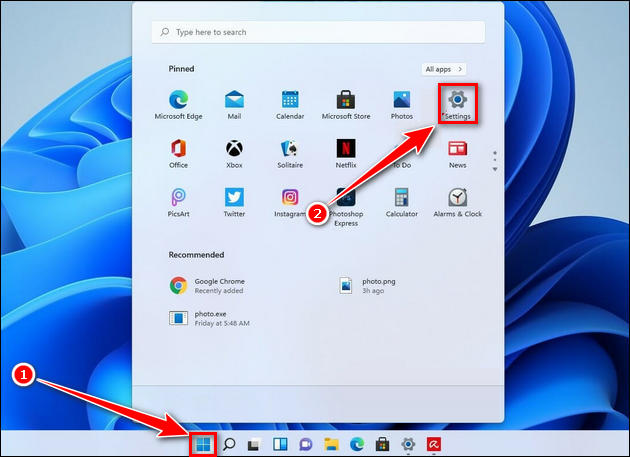Open the Photos app
Image resolution: width=630 pixels, height=457 pixels.
[402, 105]
